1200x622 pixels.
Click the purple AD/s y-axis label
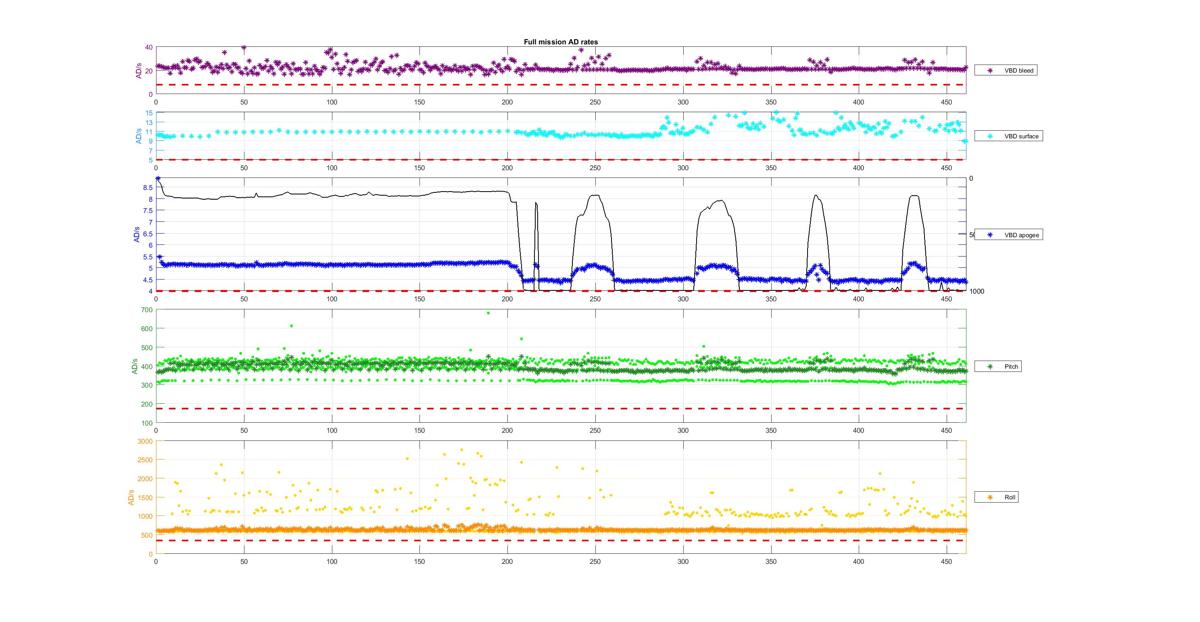[x=139, y=71]
